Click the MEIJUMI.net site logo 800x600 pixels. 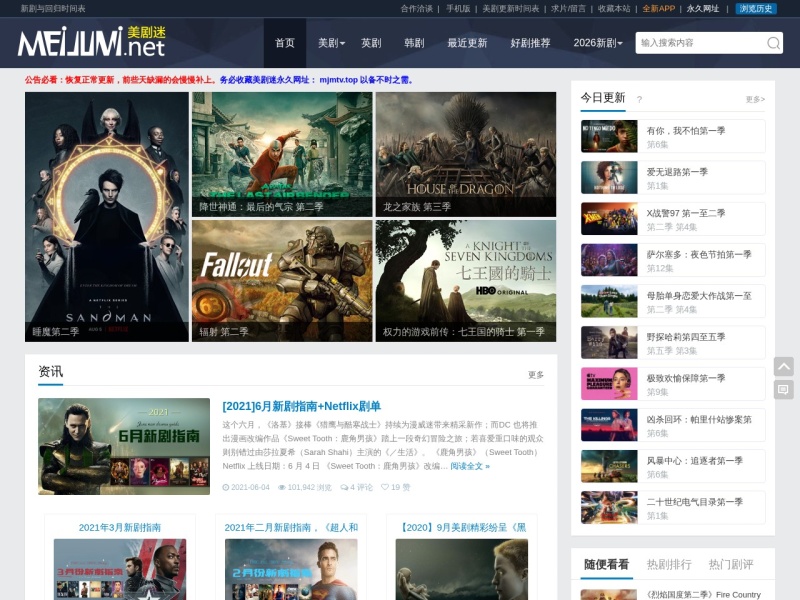pos(92,42)
